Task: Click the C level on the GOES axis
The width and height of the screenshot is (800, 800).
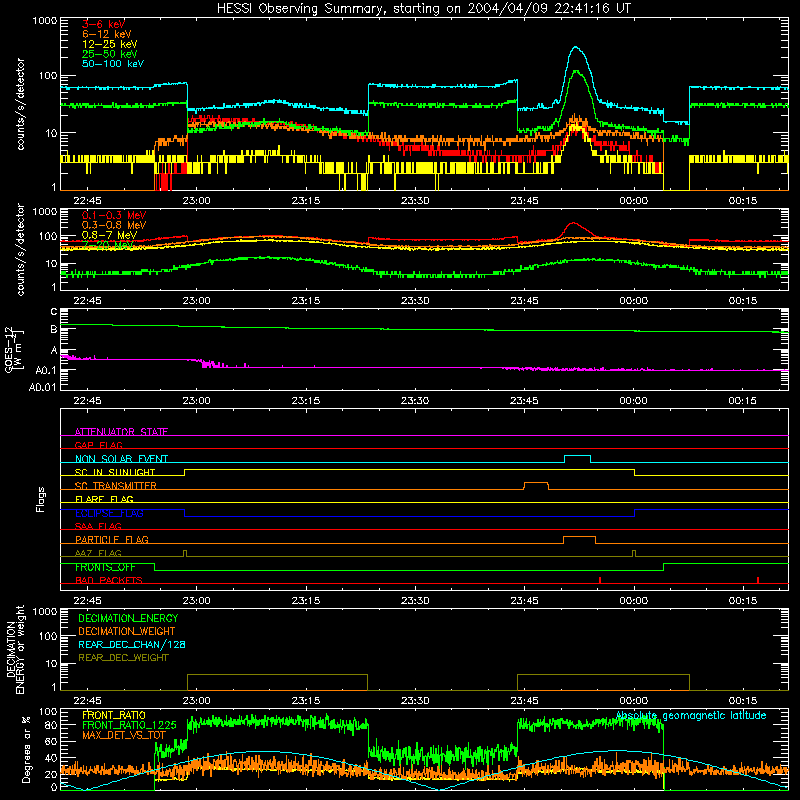Action: 54,311
